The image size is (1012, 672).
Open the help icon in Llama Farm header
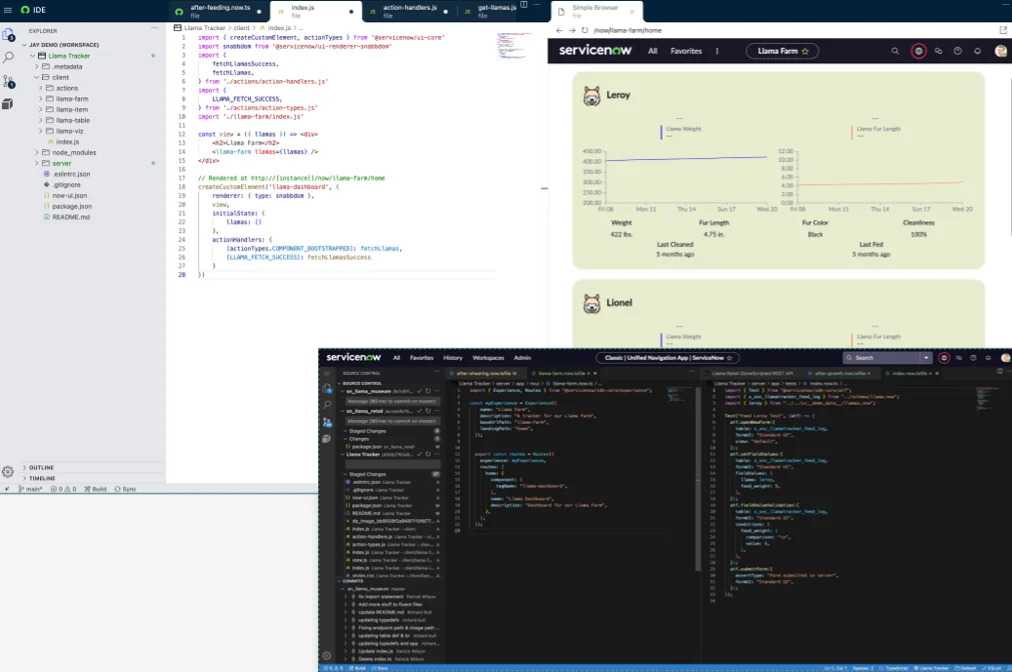[957, 51]
